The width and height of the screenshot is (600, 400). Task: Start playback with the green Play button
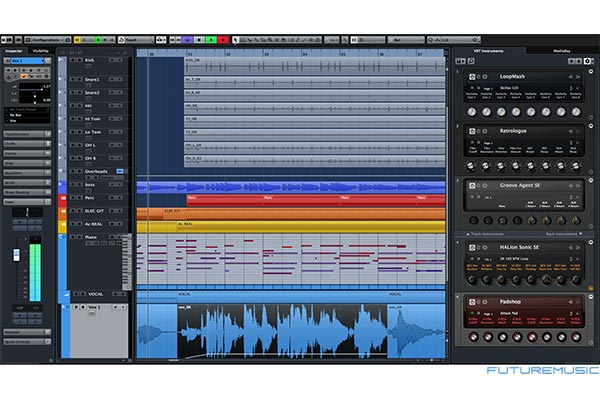tap(211, 40)
